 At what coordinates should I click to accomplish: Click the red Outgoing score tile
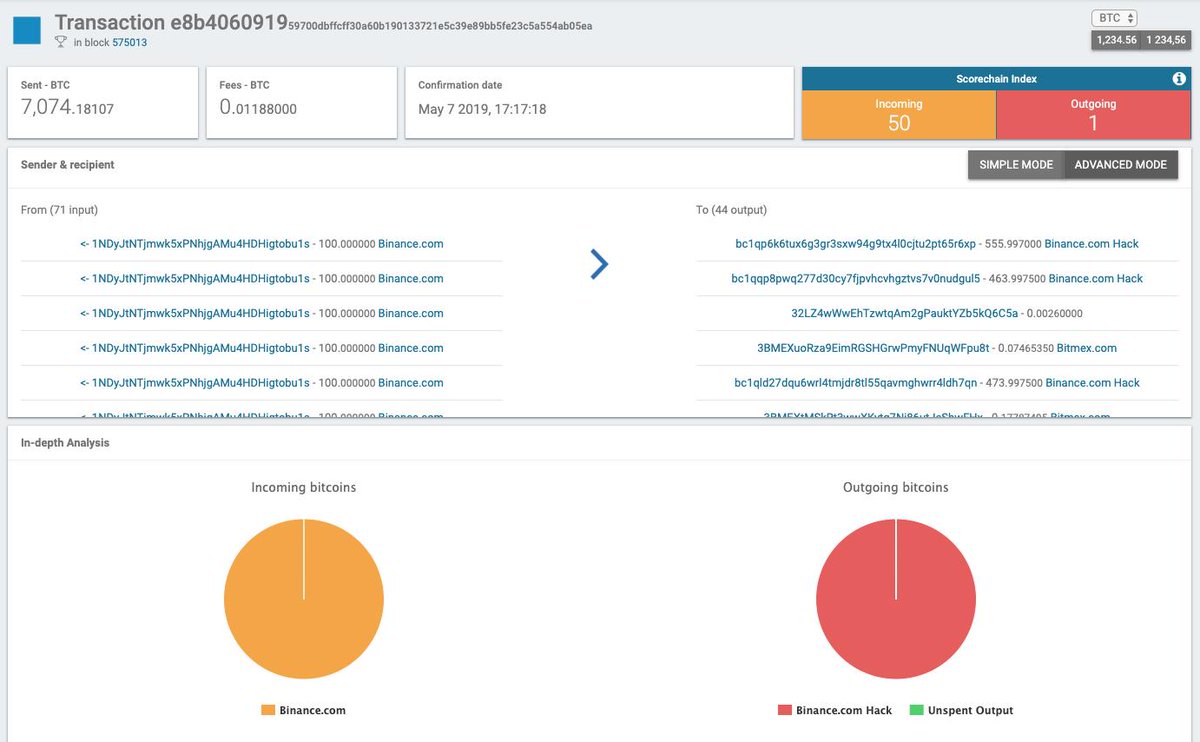[x=1094, y=115]
